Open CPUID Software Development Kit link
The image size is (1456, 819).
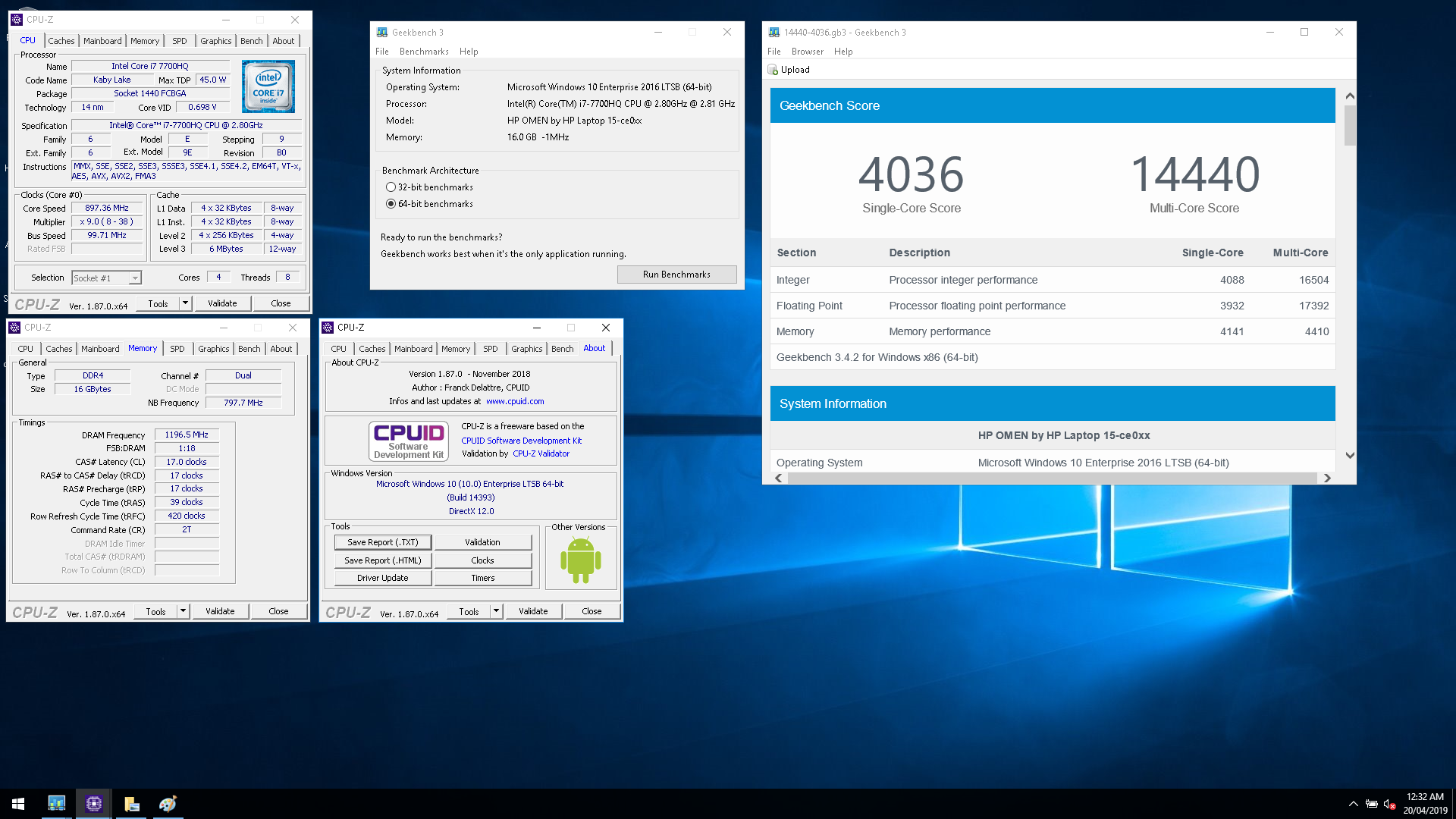522,441
